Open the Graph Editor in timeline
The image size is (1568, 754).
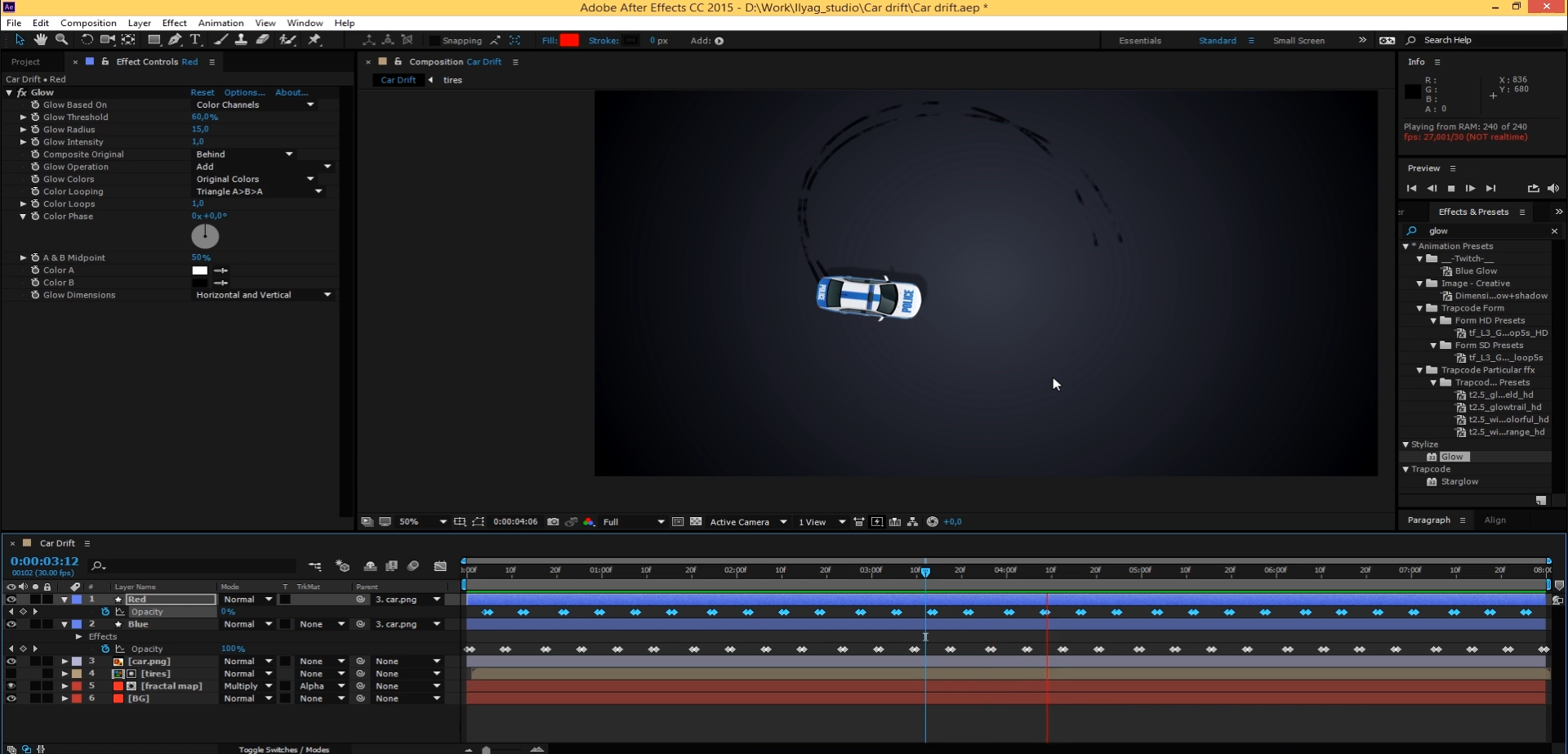tap(440, 565)
